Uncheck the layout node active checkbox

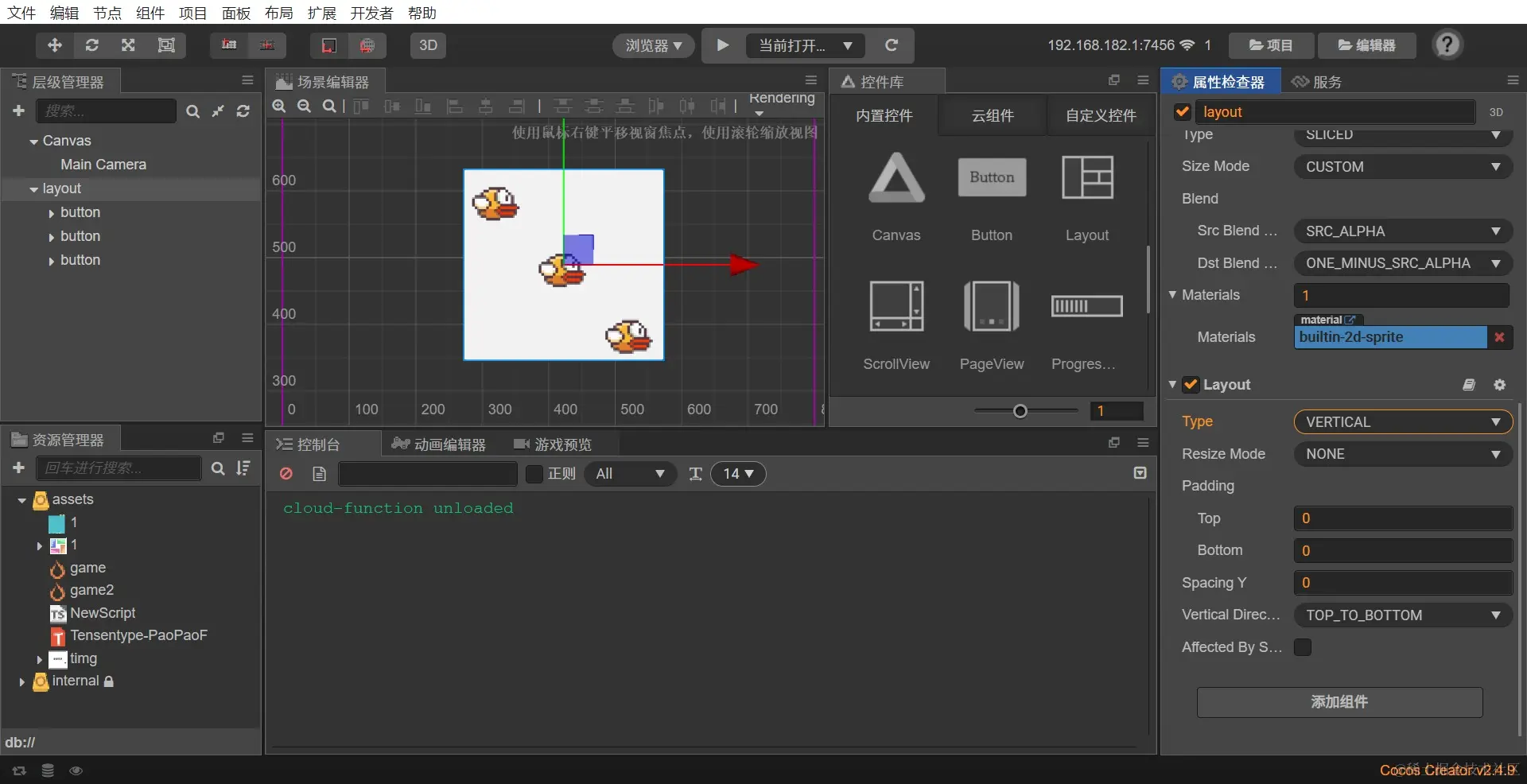coord(1183,112)
